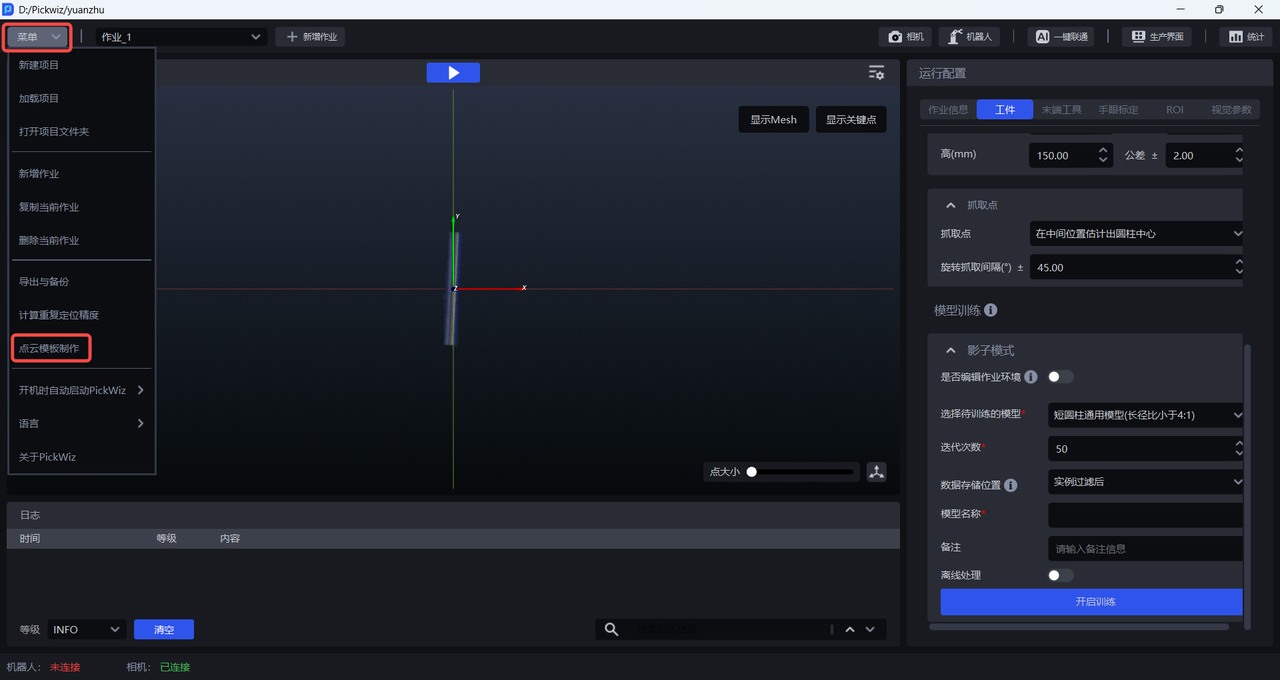Viewport: 1280px width, 680px height.
Task: Expand the log level INFO dropdown
Action: tap(86, 629)
